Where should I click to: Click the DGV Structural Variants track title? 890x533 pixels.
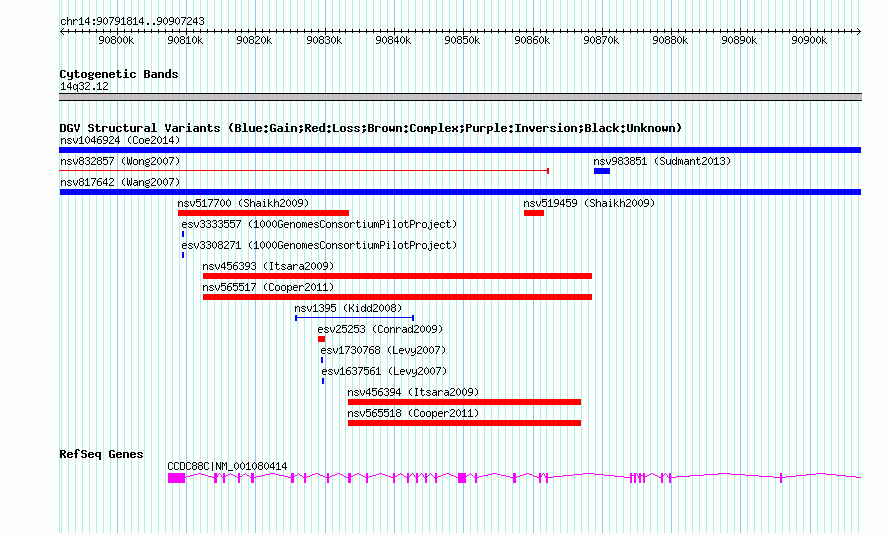coord(370,128)
